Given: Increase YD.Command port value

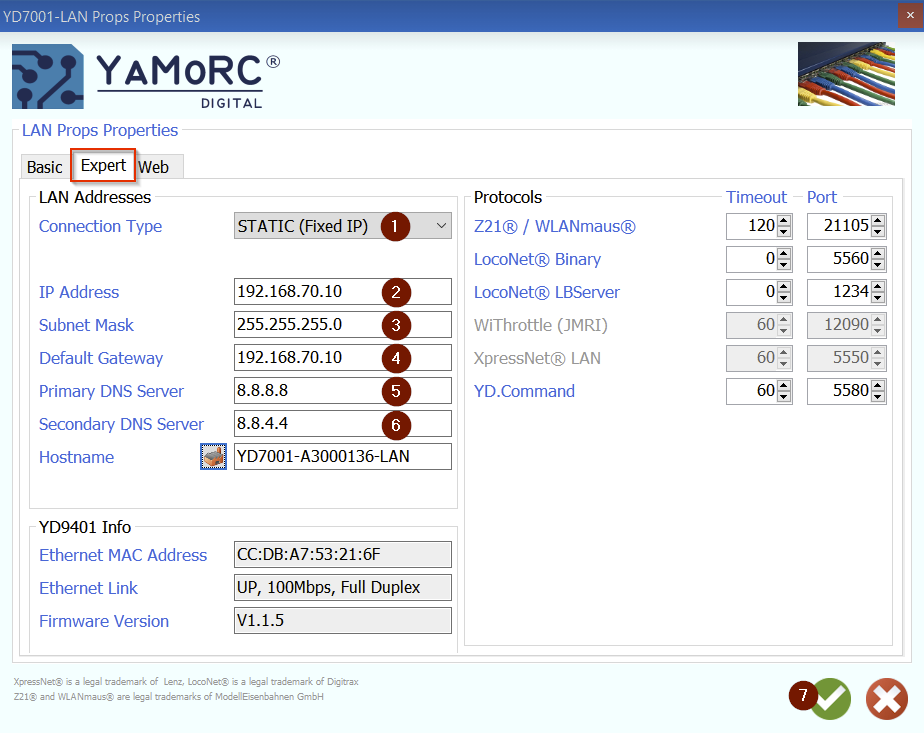Looking at the screenshot, I should 878,385.
